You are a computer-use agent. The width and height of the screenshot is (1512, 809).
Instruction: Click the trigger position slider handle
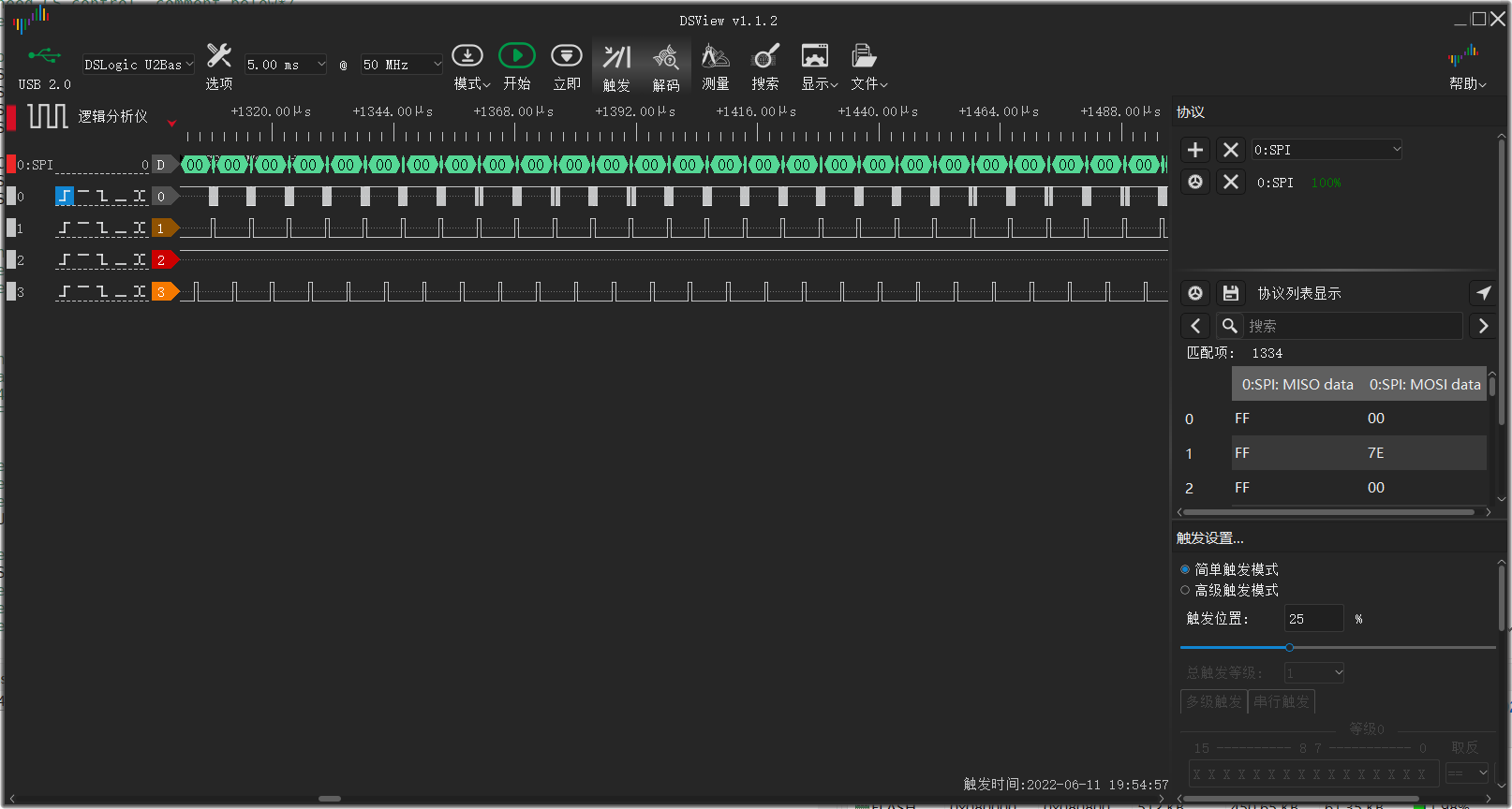pos(1289,647)
